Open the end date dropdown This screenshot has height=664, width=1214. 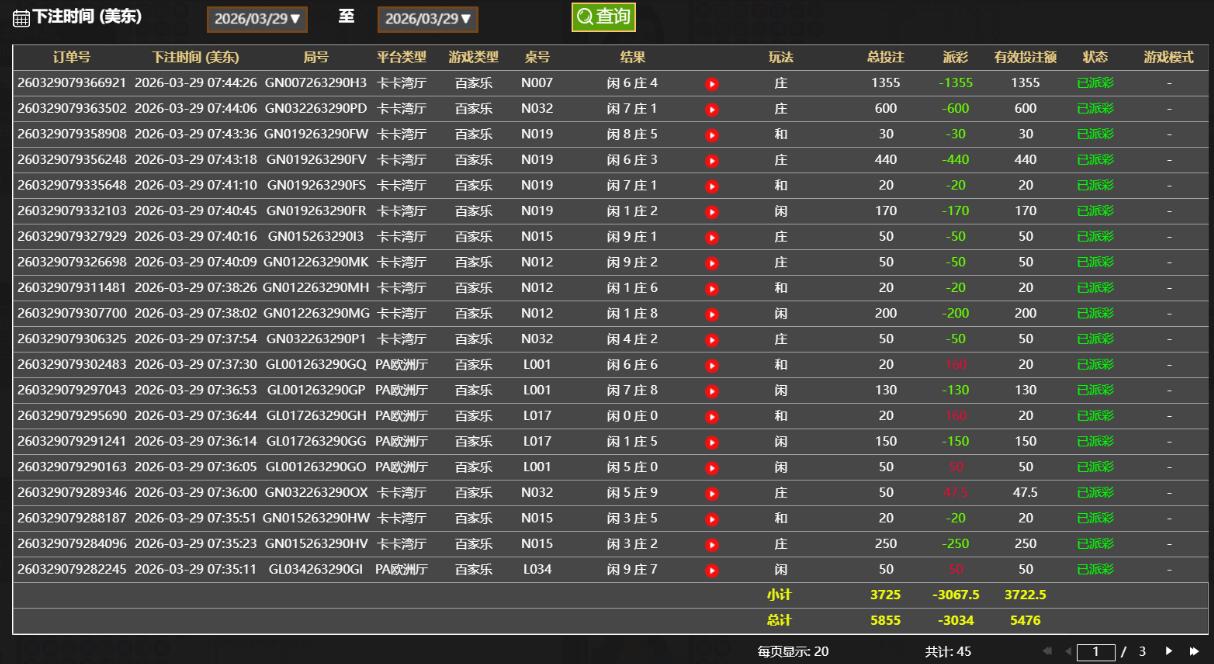428,19
